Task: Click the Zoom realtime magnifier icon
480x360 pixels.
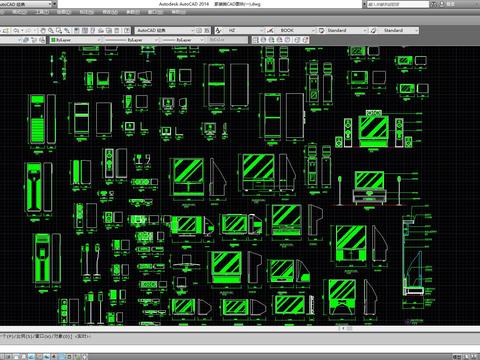Action: coord(51,31)
